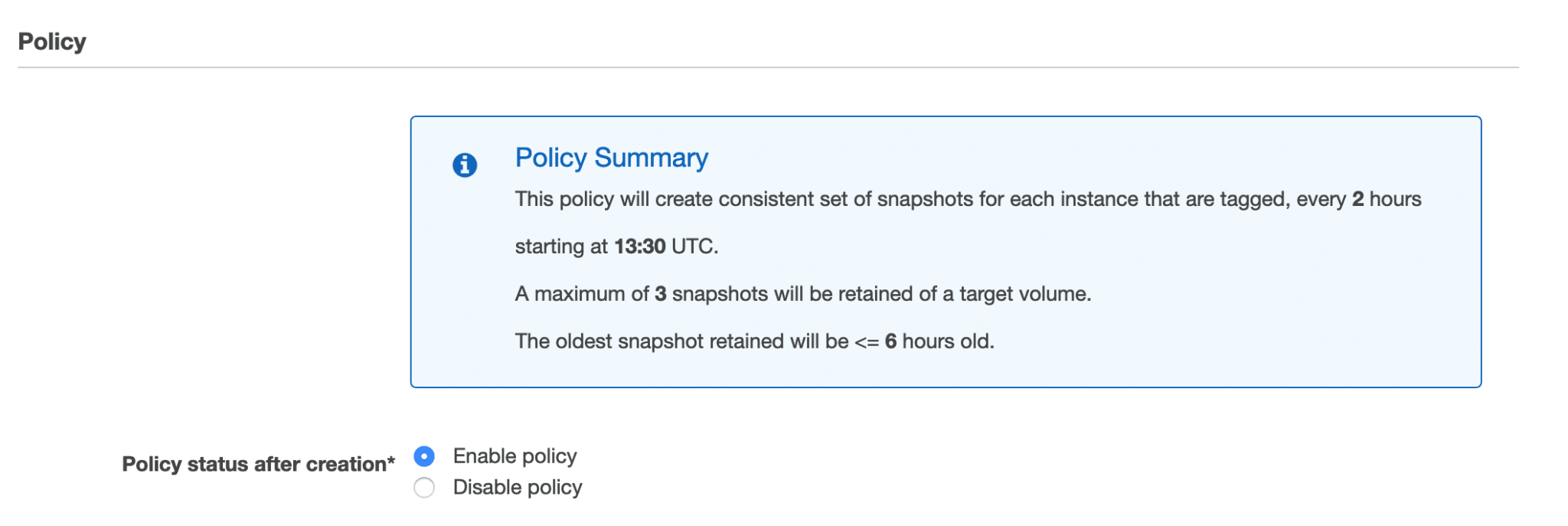
Task: Select the Enable policy radio button
Action: pyautogui.click(x=424, y=456)
